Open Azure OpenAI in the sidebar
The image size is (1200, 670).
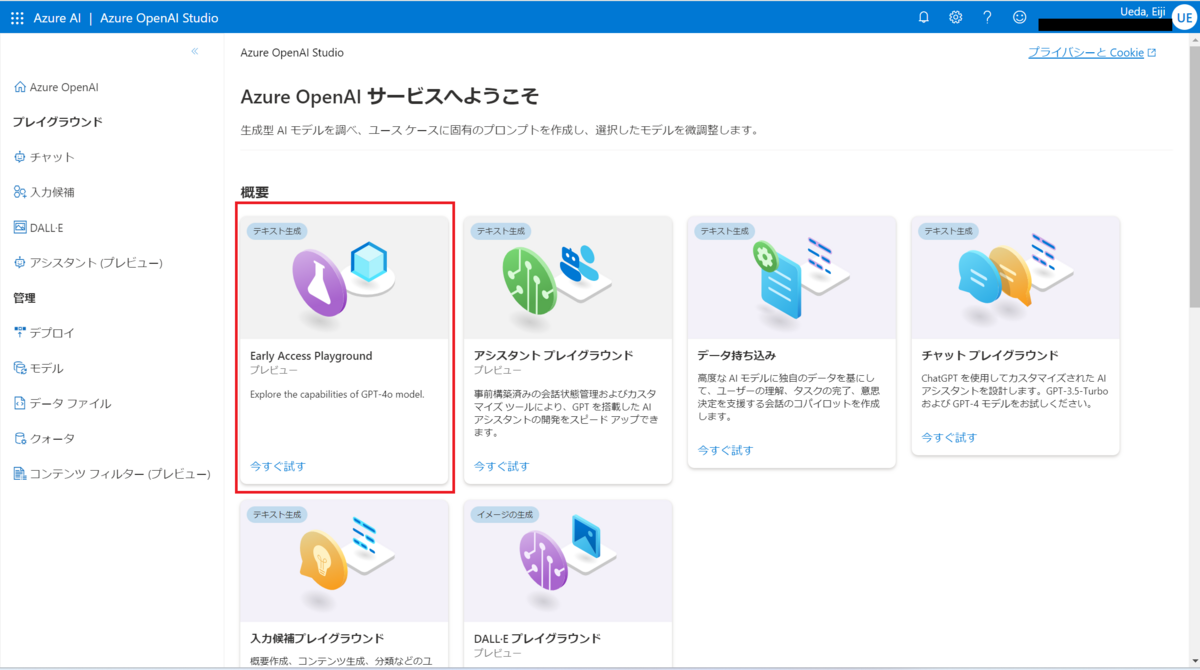click(x=64, y=87)
